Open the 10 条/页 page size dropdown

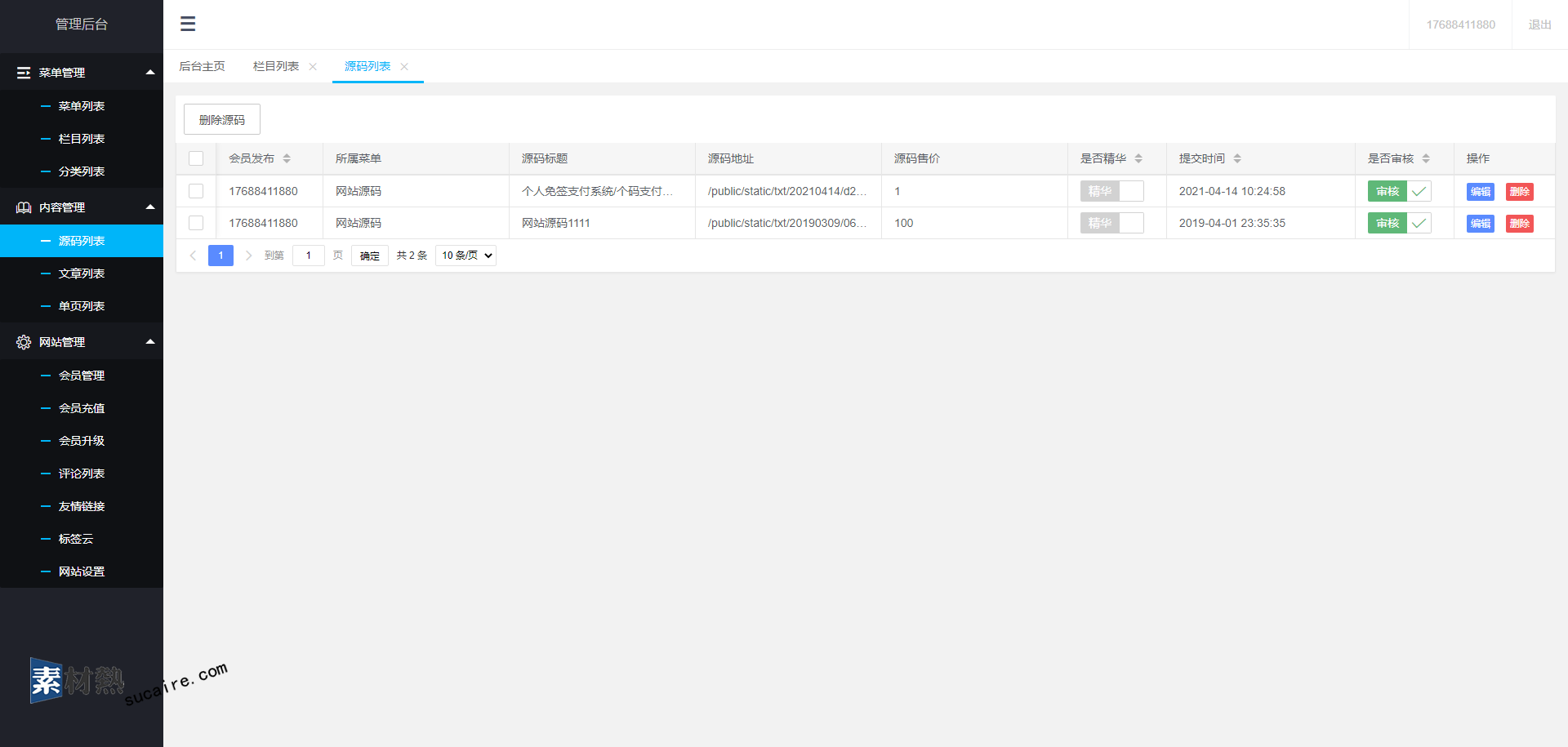click(465, 256)
